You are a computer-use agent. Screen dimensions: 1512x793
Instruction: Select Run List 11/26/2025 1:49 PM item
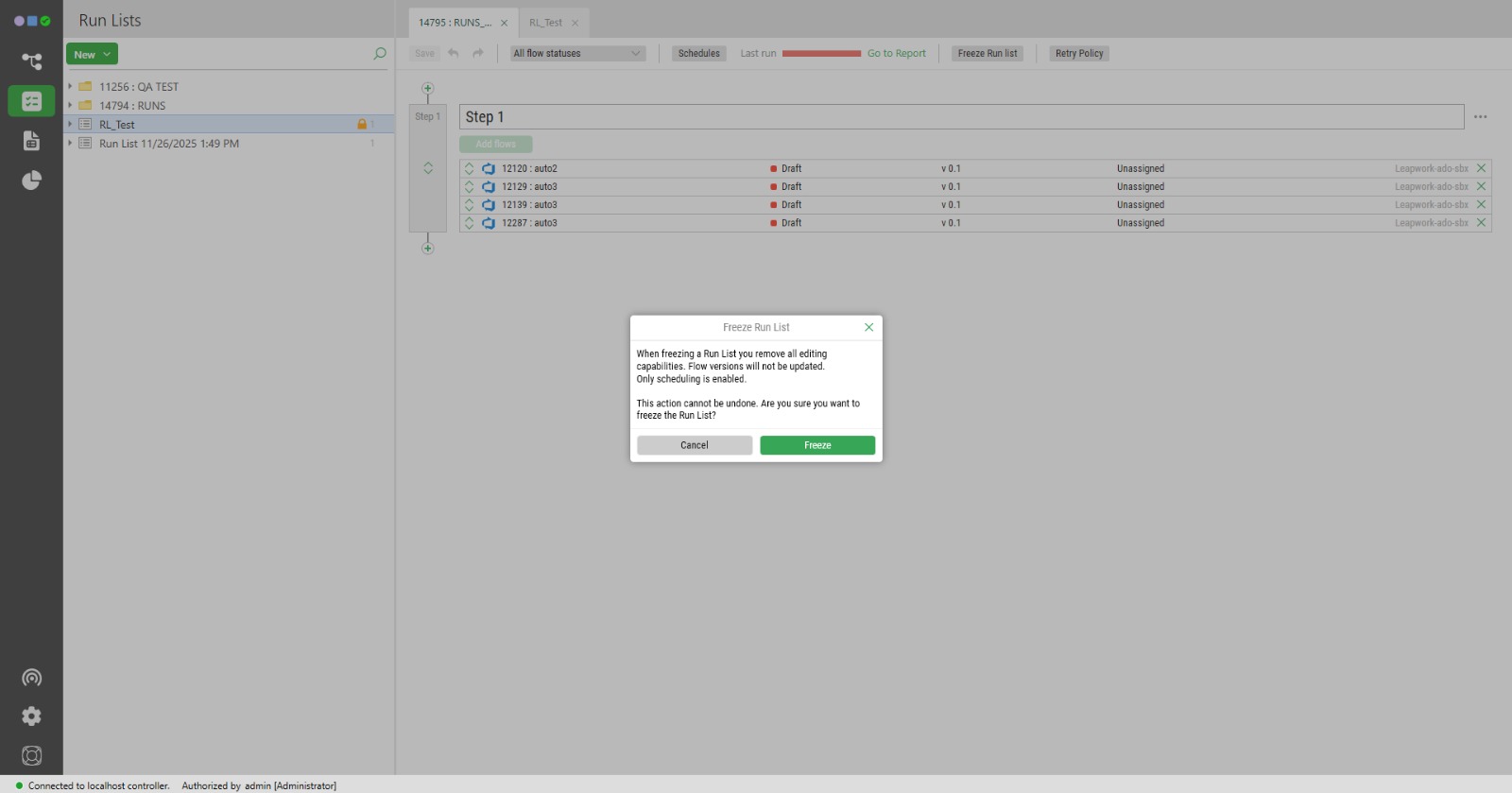[168, 144]
